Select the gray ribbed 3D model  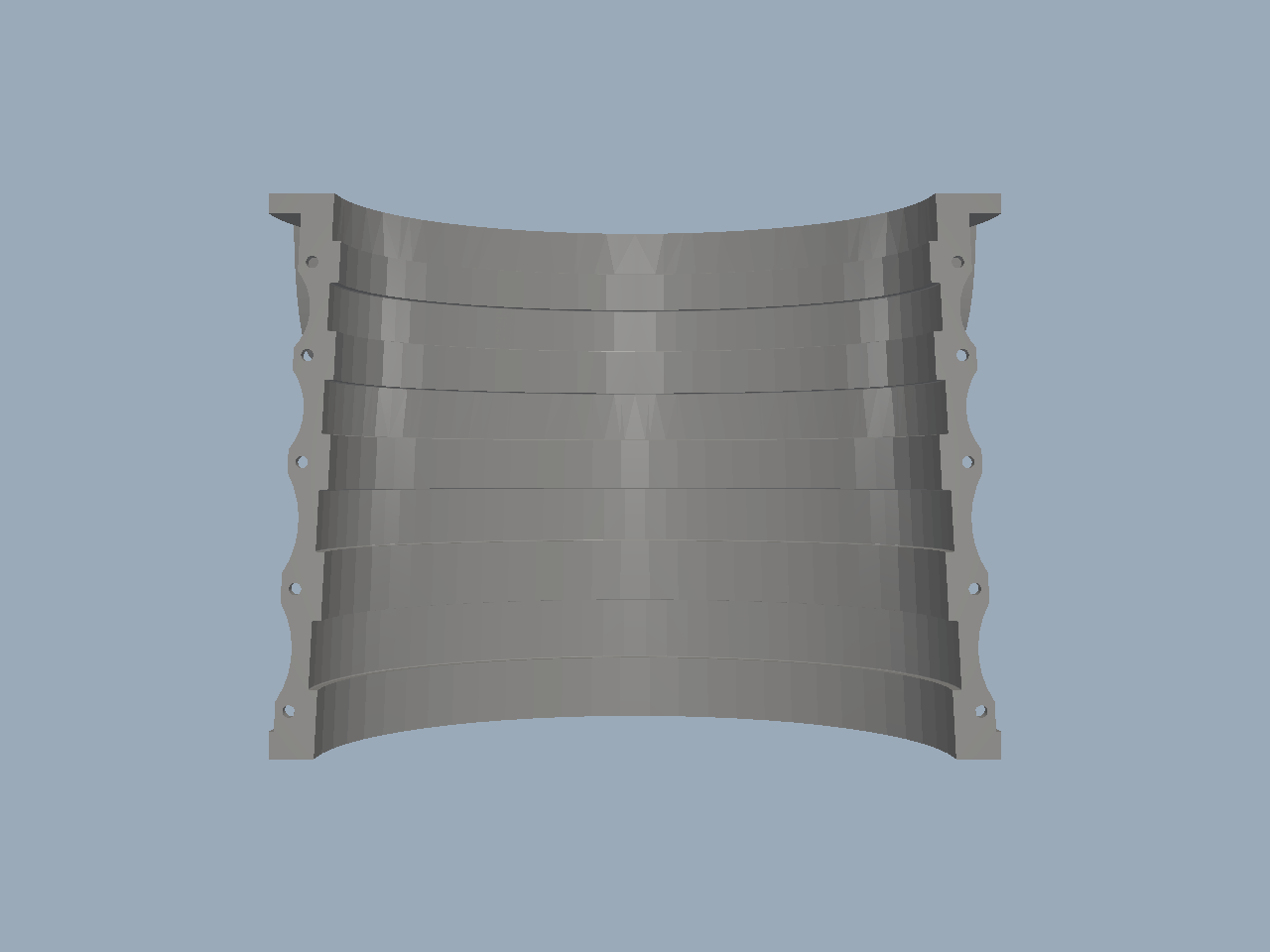(635, 477)
